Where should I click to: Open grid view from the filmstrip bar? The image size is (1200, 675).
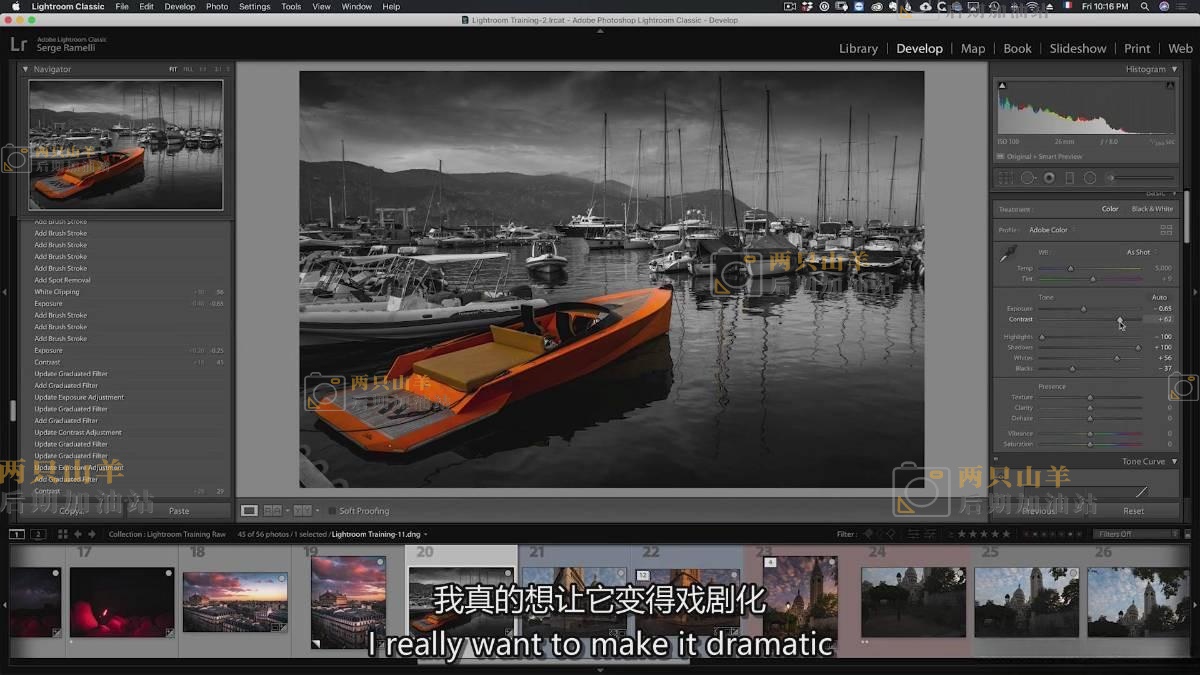63,534
